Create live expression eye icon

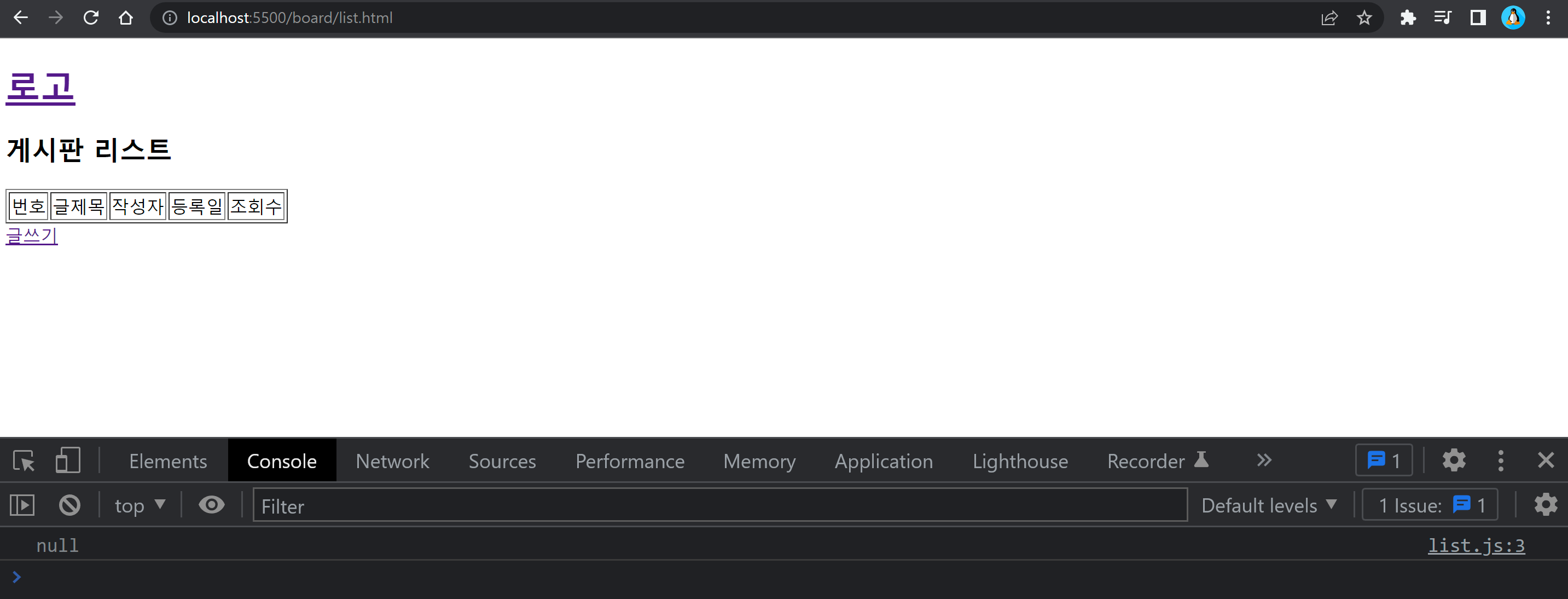211,505
